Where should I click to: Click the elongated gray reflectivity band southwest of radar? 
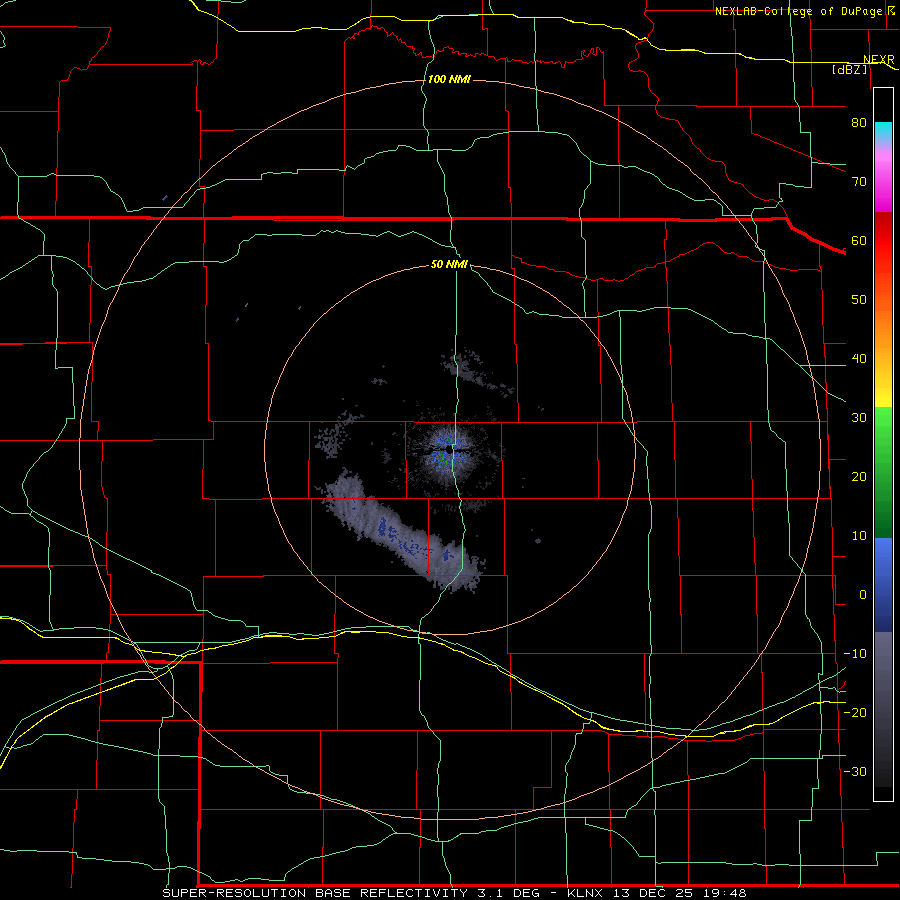pyautogui.click(x=402, y=534)
